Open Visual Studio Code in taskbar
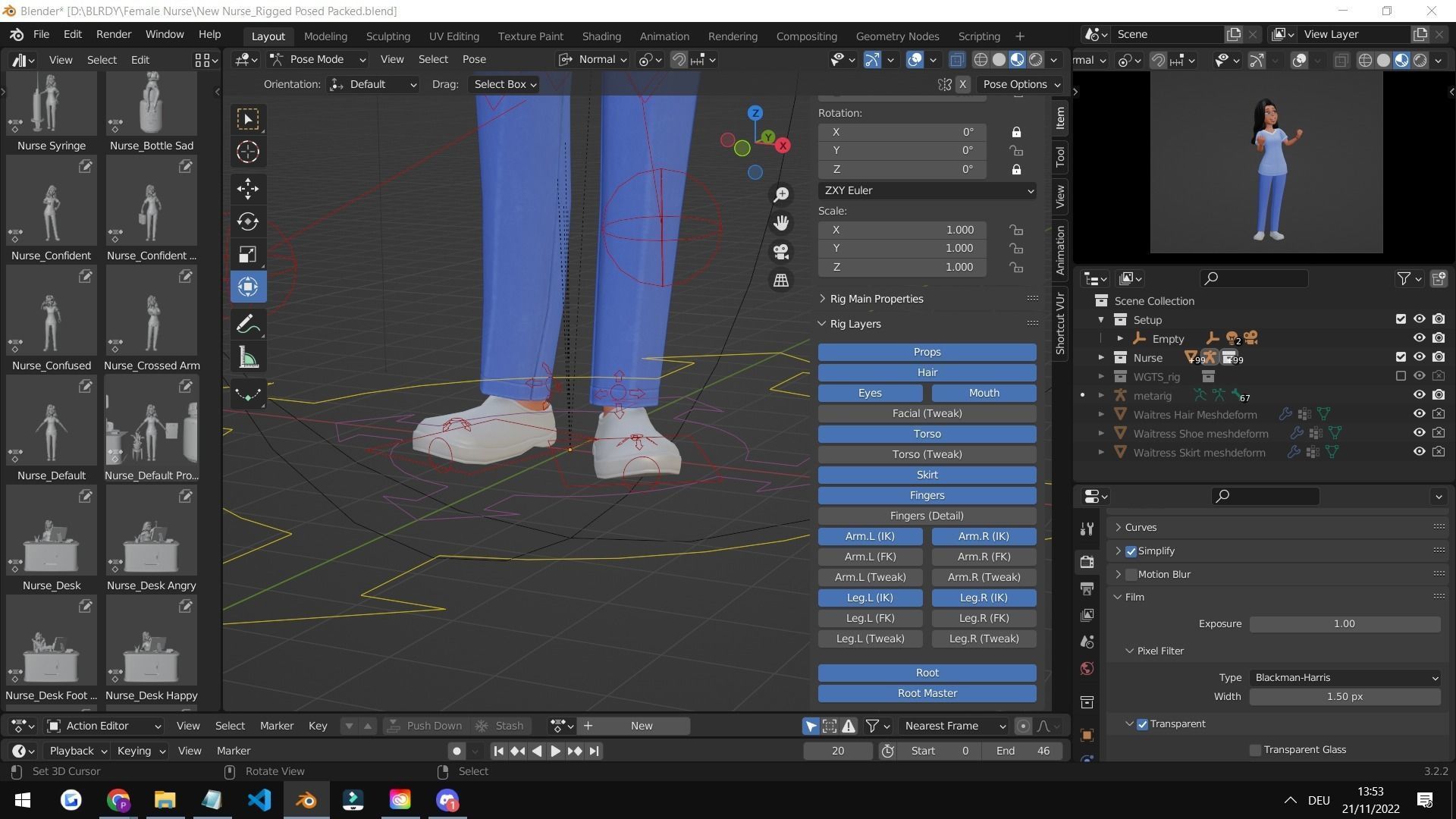1456x819 pixels. coord(259,800)
